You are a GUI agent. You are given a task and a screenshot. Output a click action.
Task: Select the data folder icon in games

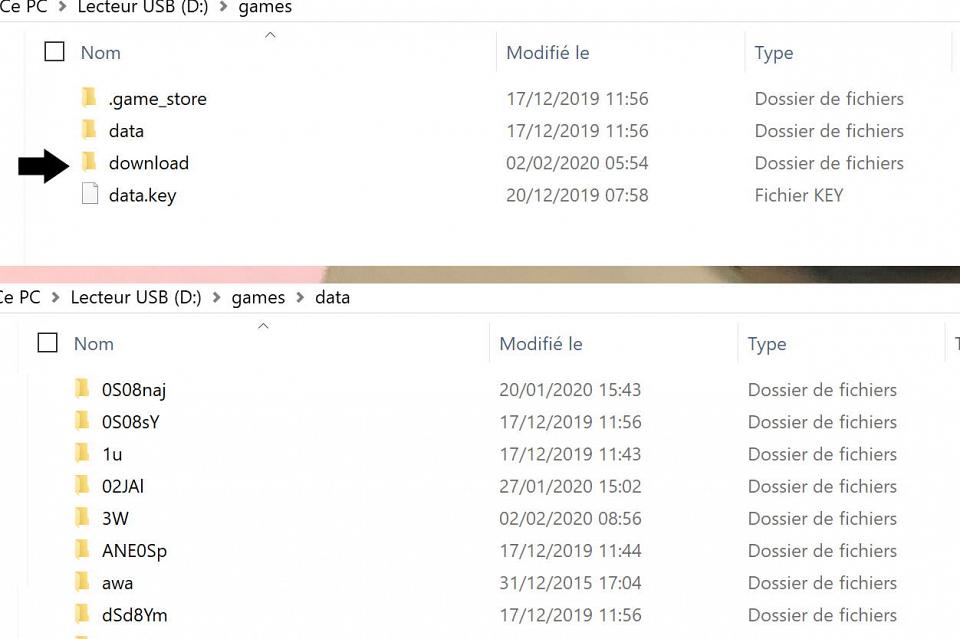click(89, 130)
